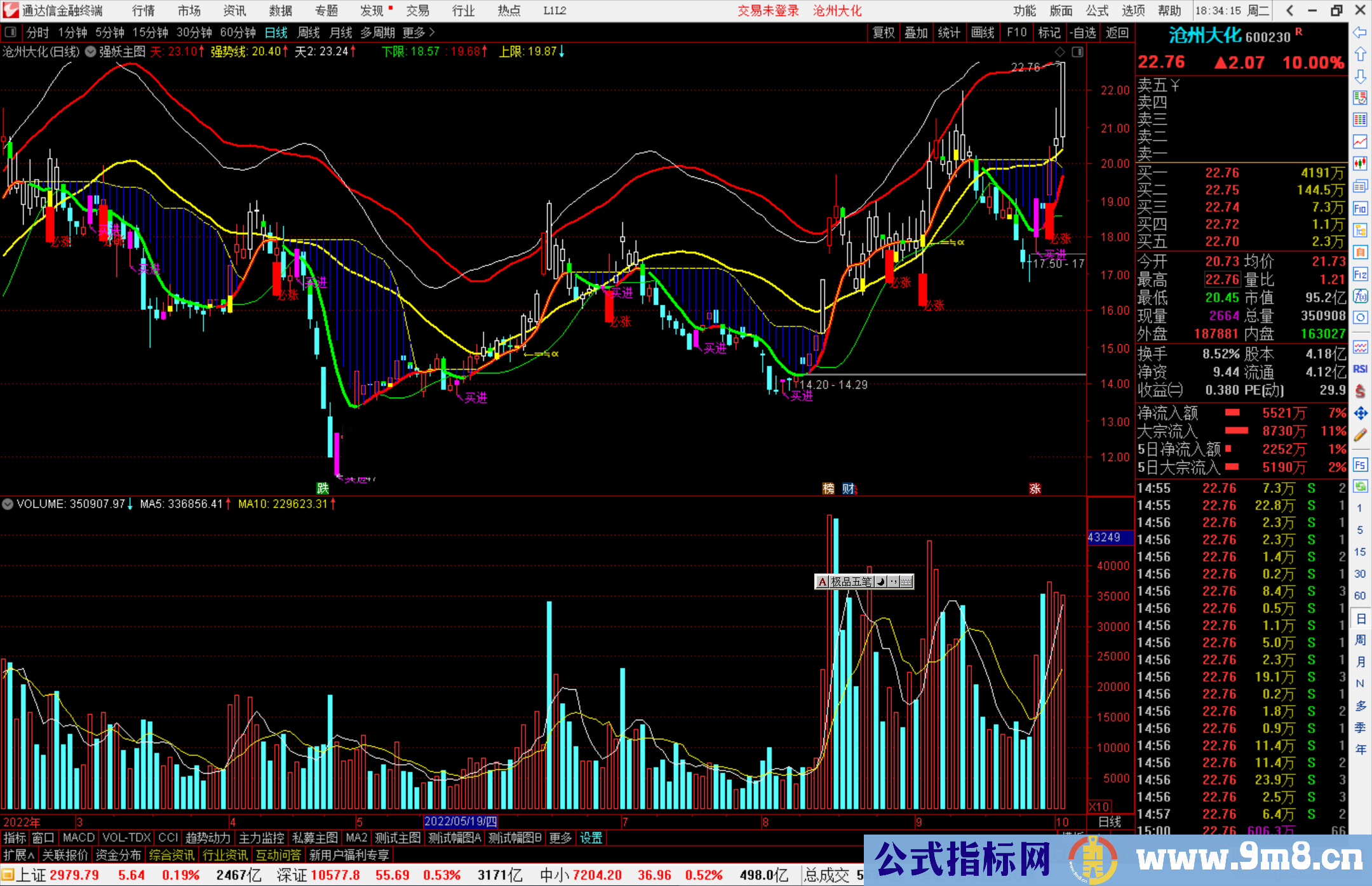Click the 叠加 overlay button
Screen dimensions: 1372x886
916,32
